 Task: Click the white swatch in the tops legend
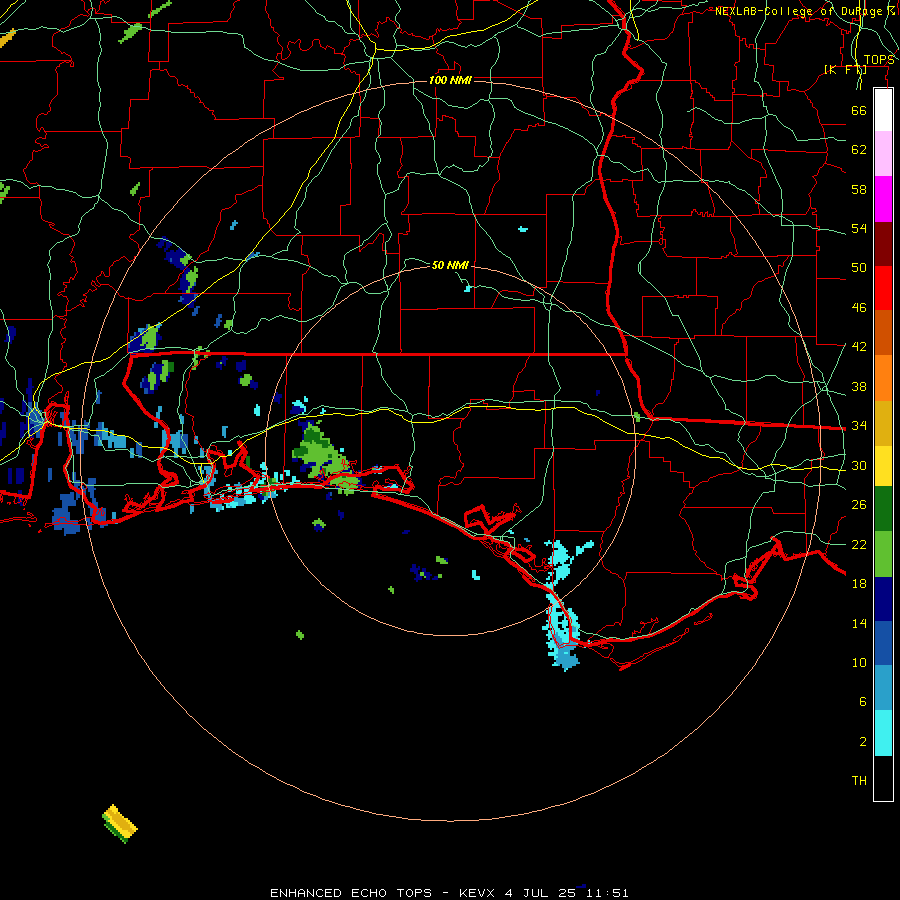click(x=883, y=110)
